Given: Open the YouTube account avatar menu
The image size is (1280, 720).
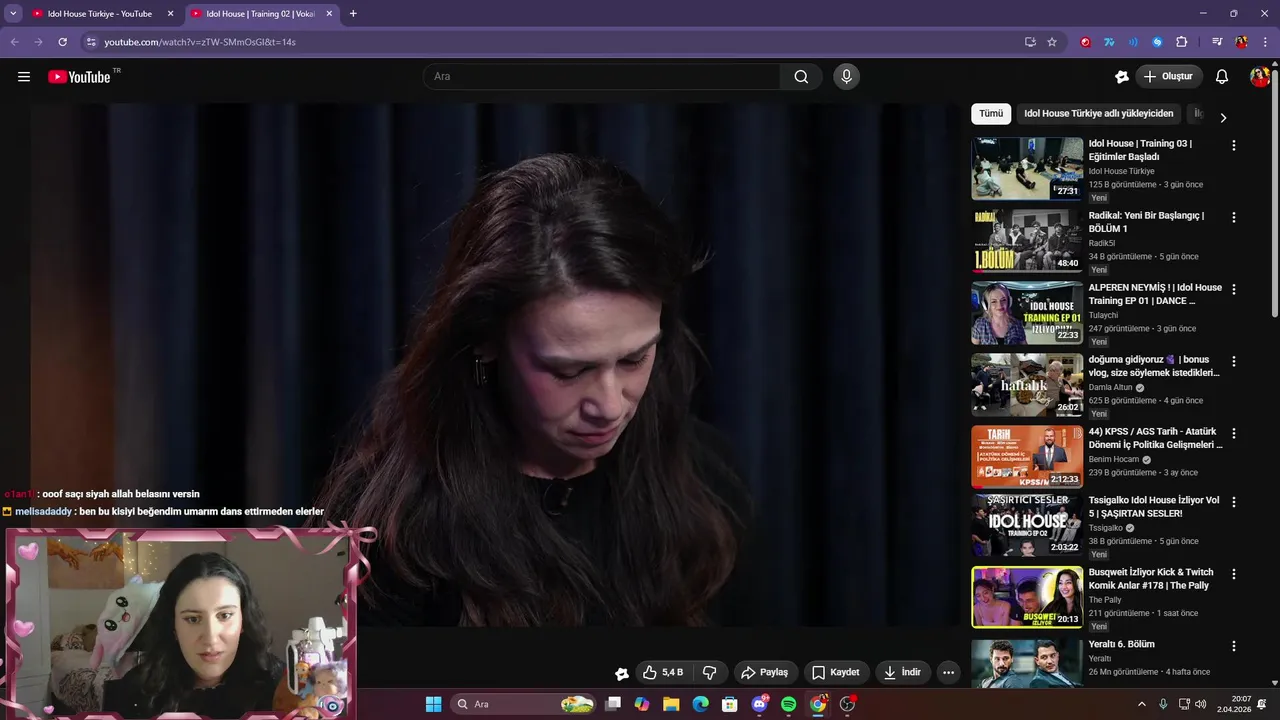Looking at the screenshot, I should [x=1260, y=77].
